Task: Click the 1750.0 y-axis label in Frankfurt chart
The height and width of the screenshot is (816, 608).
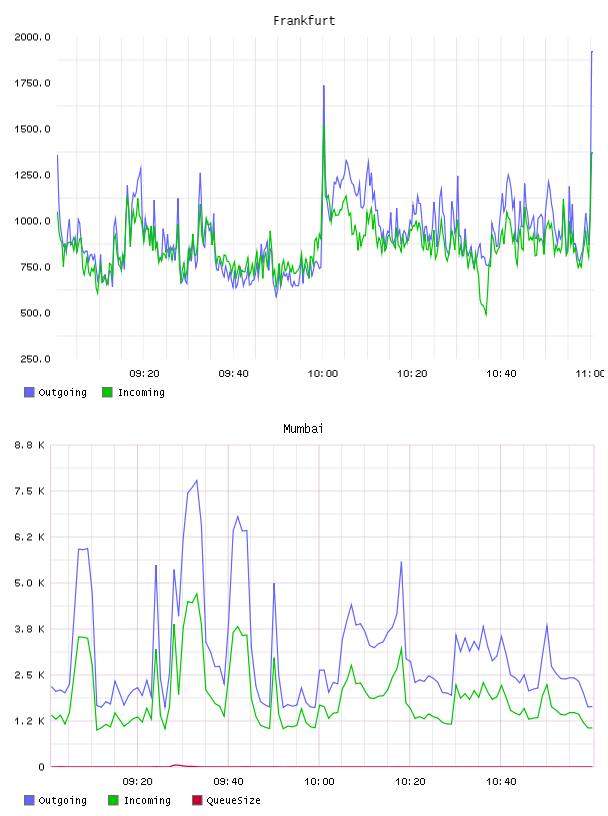Action: tap(32, 83)
